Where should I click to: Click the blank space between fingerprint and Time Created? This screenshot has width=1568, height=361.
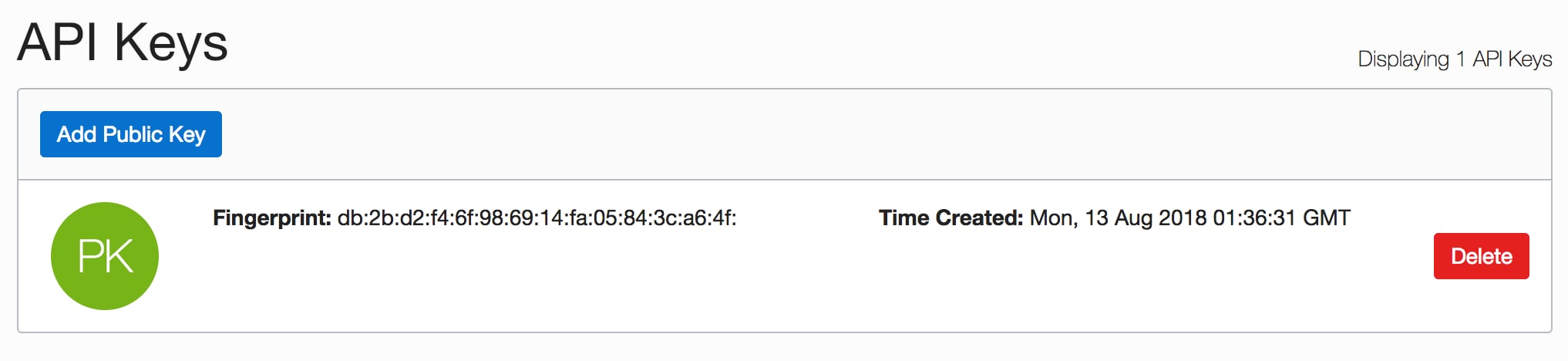coord(806,218)
